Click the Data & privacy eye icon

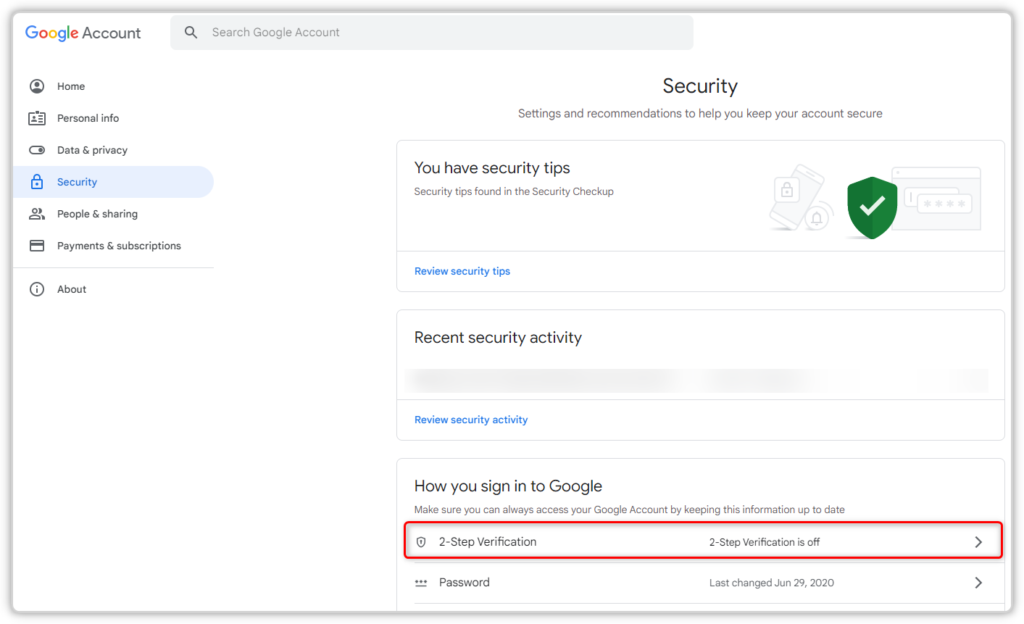pyautogui.click(x=37, y=150)
